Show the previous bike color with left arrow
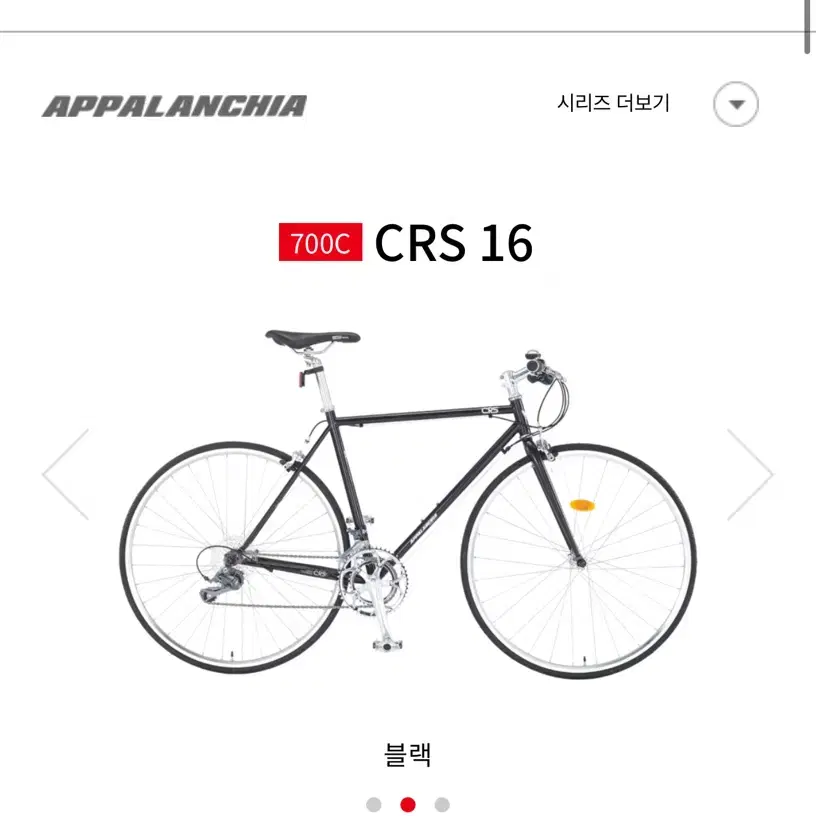Image resolution: width=816 pixels, height=816 pixels. click(x=66, y=474)
